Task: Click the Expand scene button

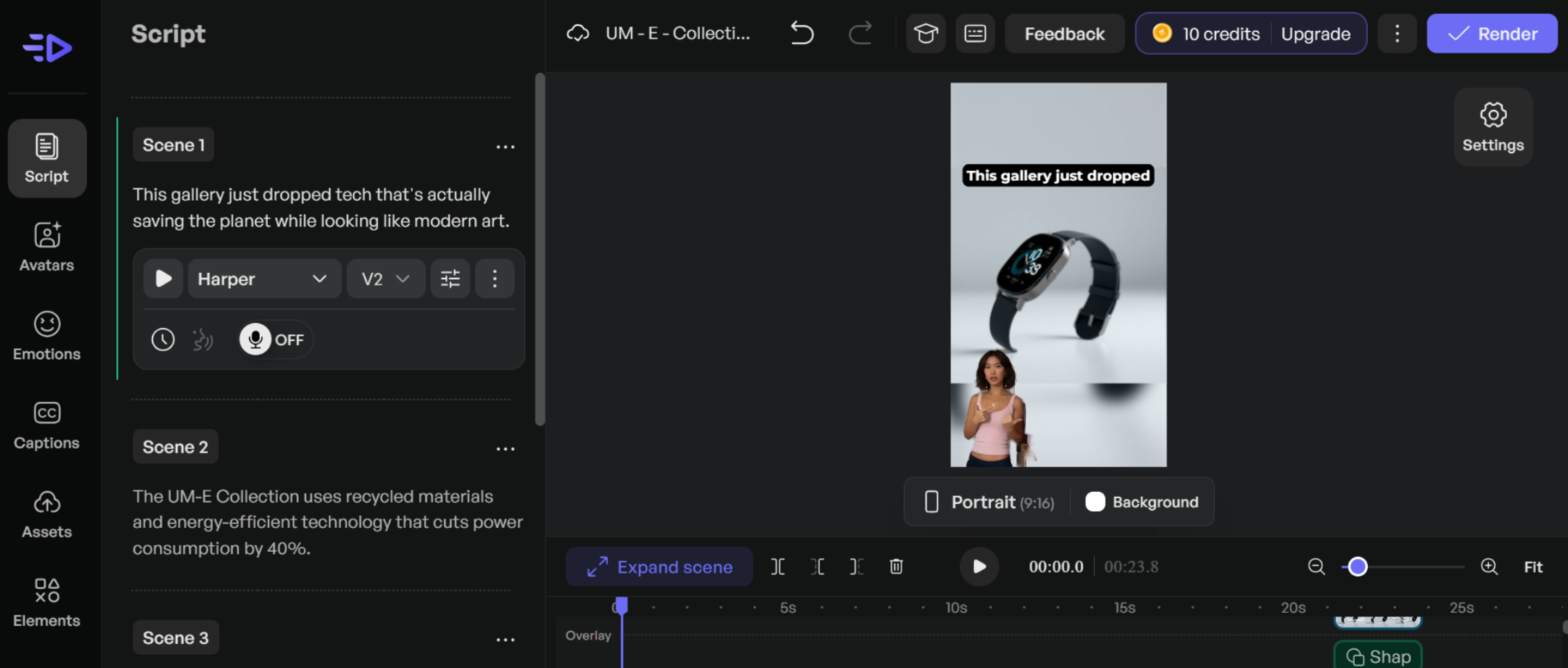Action: [x=659, y=567]
